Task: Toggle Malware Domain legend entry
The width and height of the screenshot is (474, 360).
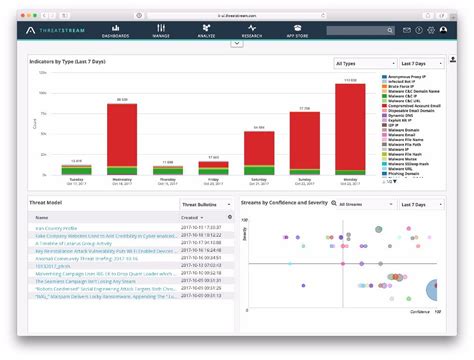Action: tap(401, 130)
